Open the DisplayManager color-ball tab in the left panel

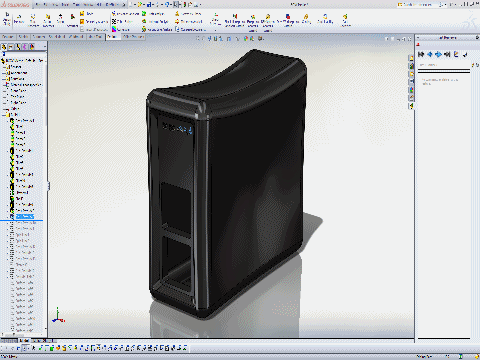tap(32, 47)
